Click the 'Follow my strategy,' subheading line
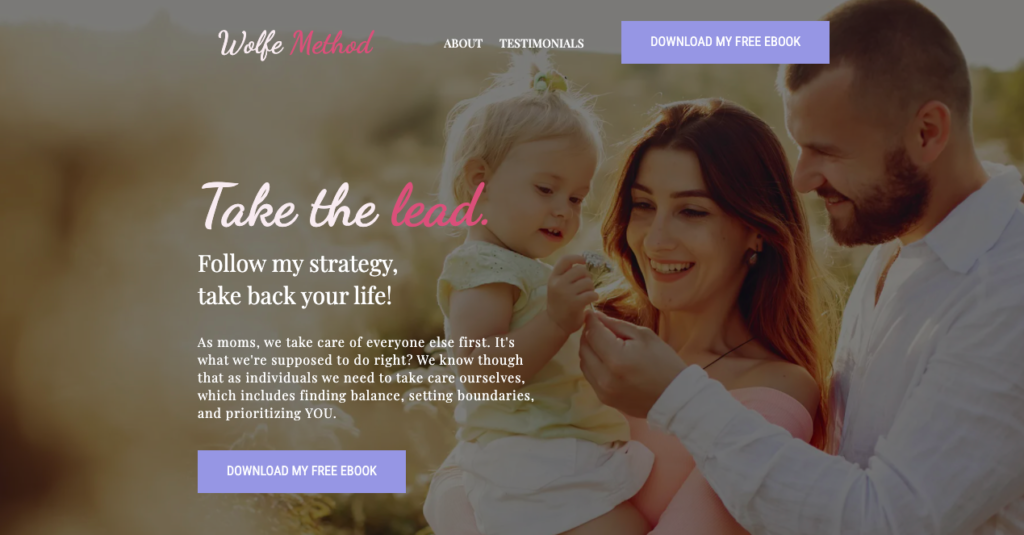This screenshot has height=535, width=1024. coord(298,264)
